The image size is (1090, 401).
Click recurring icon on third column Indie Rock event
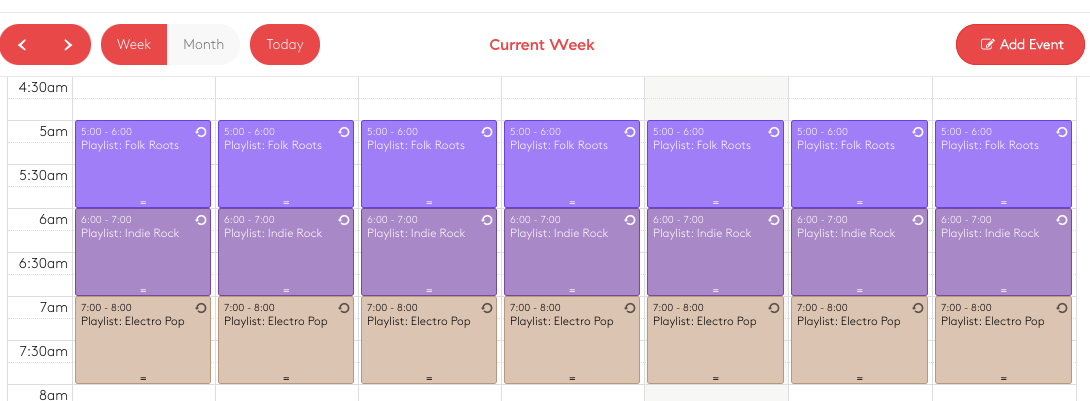coord(487,220)
